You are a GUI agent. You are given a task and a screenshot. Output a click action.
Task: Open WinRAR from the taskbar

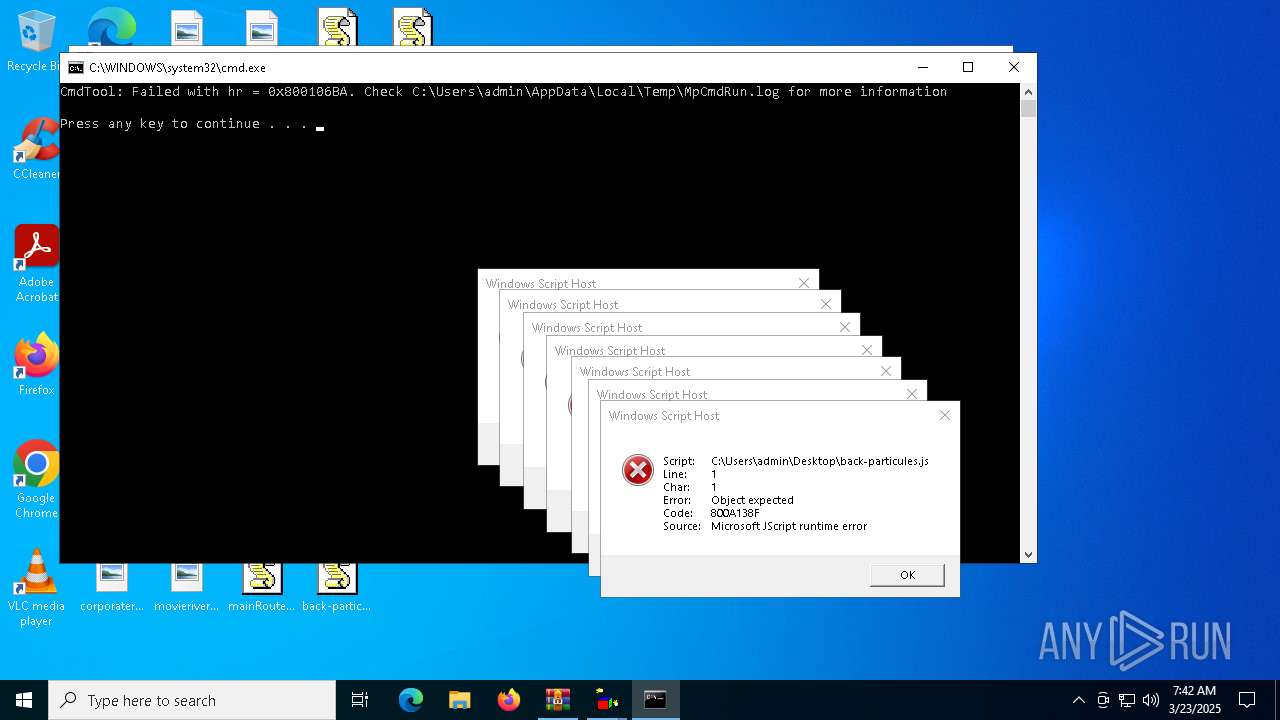point(557,700)
